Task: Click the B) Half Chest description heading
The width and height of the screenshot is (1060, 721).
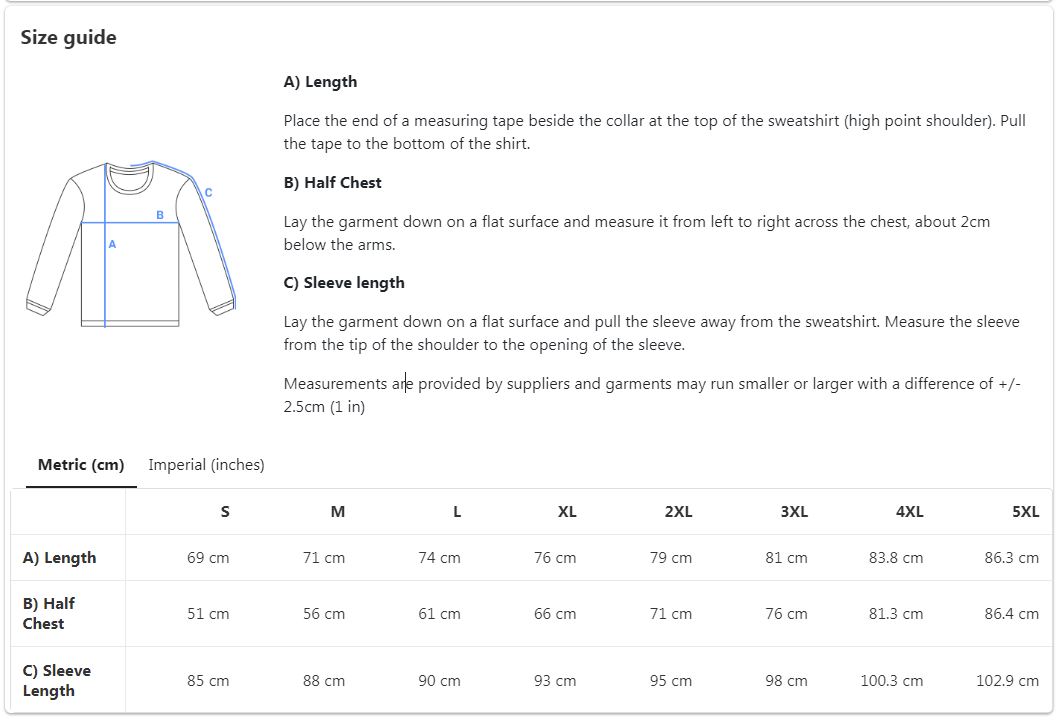Action: tap(333, 182)
